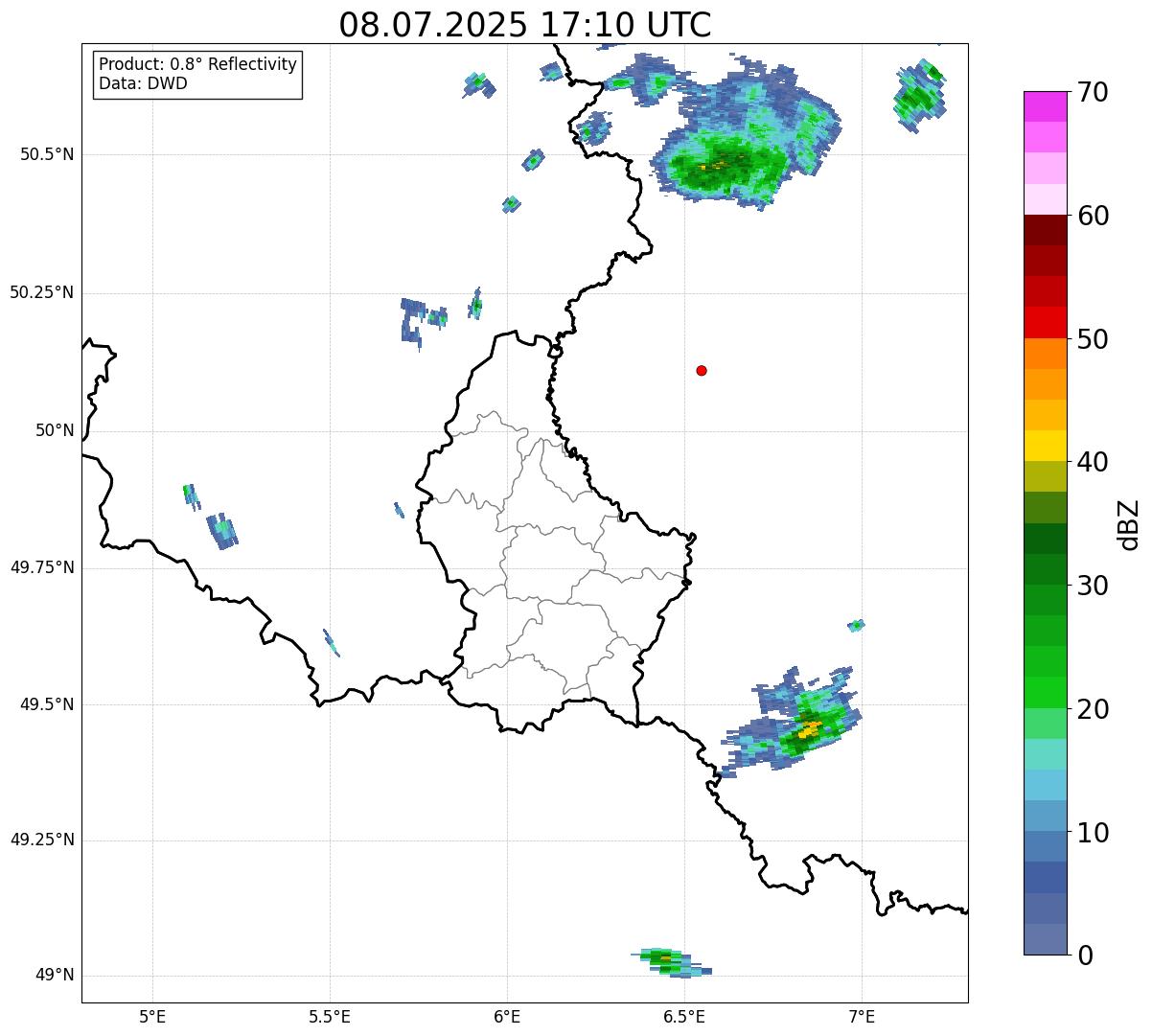Click the 49°N latitude label
1152x1036 pixels.
[55, 975]
